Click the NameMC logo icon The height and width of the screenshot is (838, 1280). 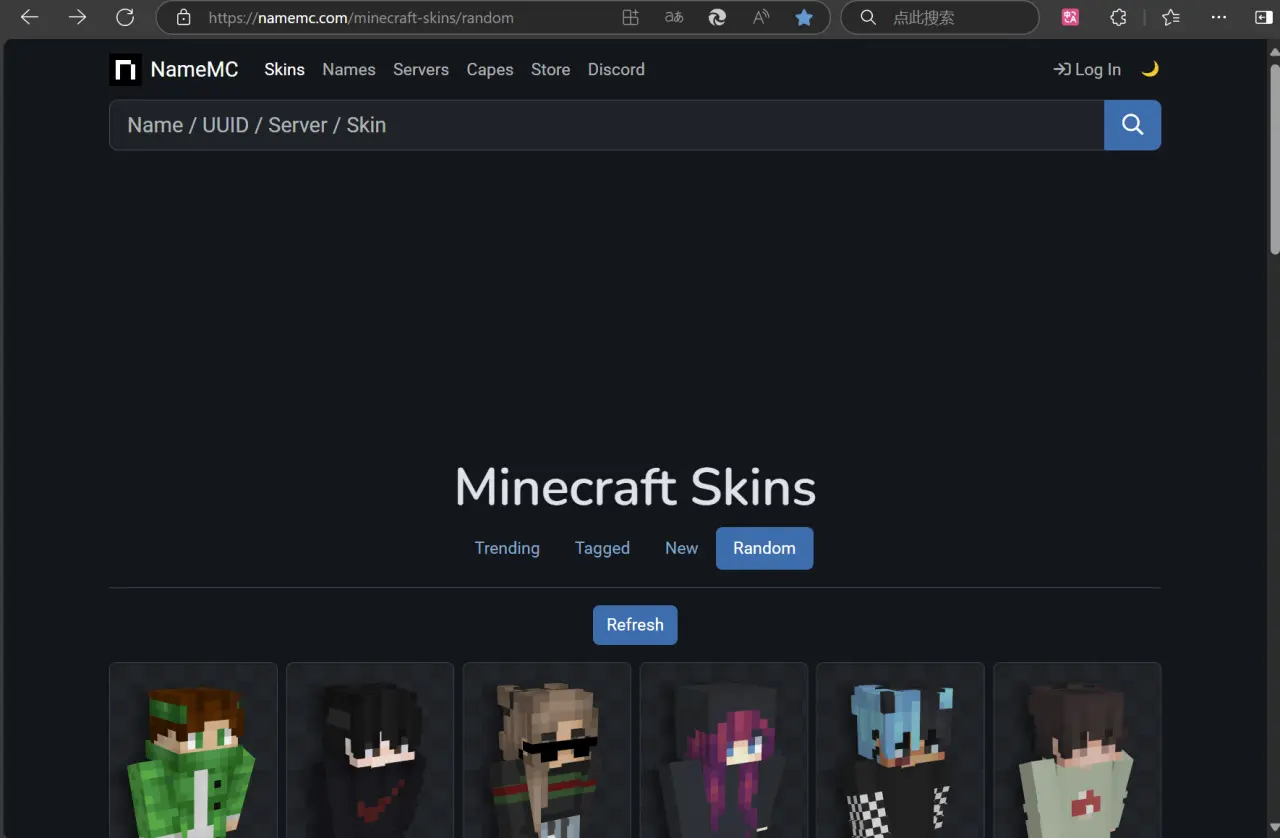coord(125,69)
